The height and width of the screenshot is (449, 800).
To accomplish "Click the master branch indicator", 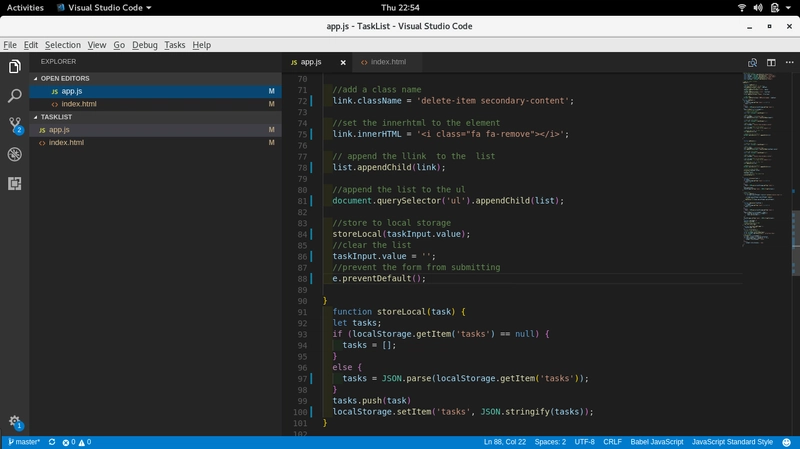I will 23,442.
